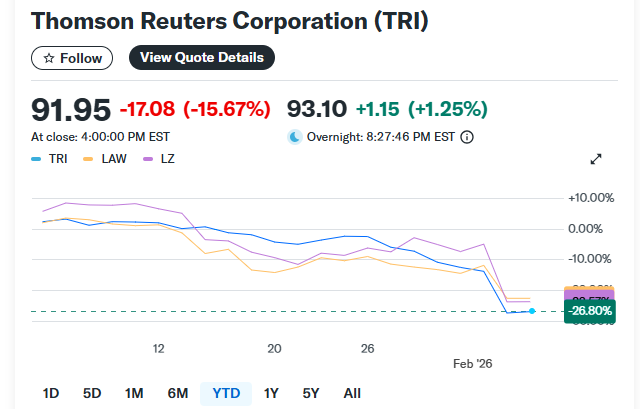Show the 1Y chart range
Viewport: 640px width, 409px height.
pyautogui.click(x=271, y=393)
